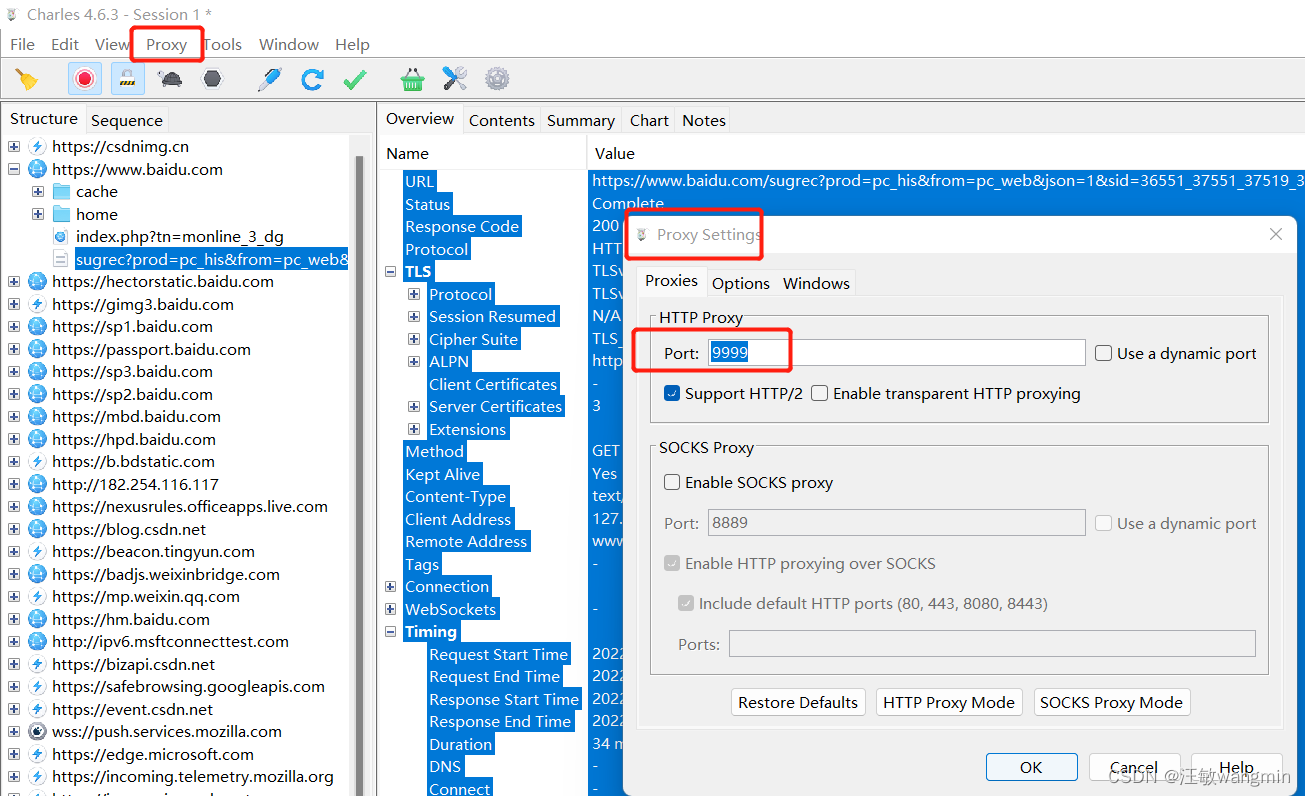1305x796 pixels.
Task: Expand the Connection row
Action: (391, 586)
